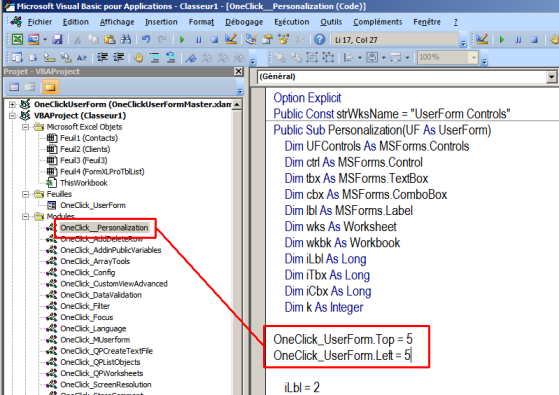Click the Cut scissors icon
Screen dimensions: 559x395
(x=77, y=39)
